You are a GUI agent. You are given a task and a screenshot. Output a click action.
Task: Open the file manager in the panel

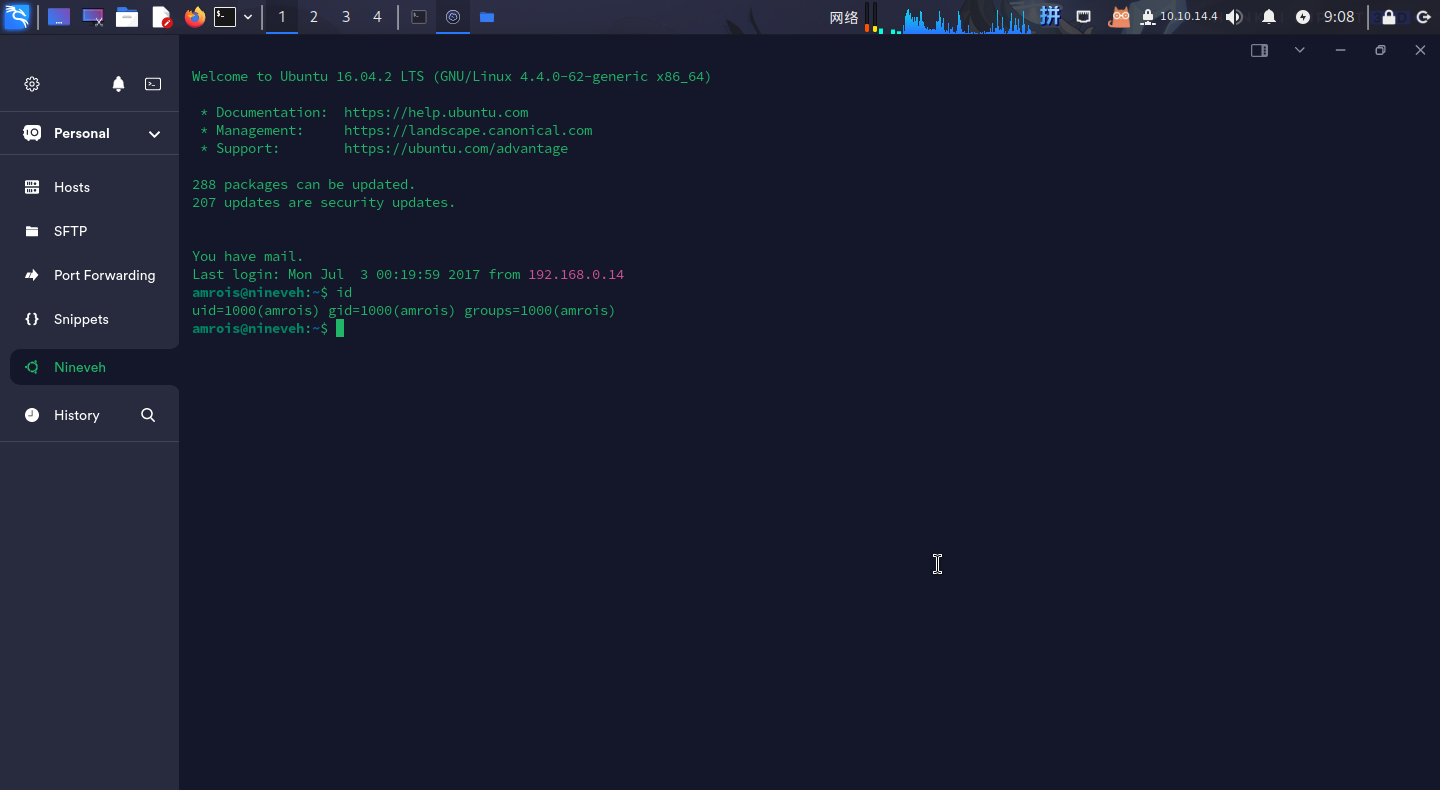[127, 17]
